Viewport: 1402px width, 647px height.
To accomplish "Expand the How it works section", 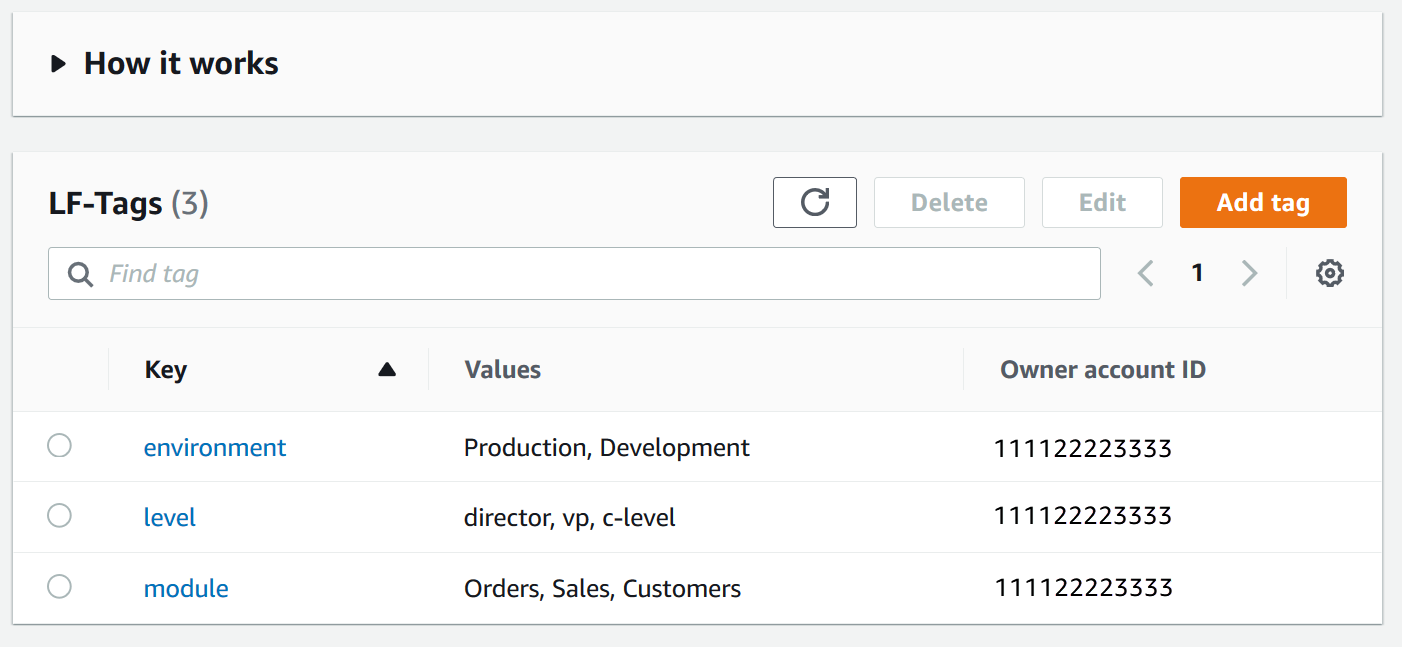I will [59, 64].
